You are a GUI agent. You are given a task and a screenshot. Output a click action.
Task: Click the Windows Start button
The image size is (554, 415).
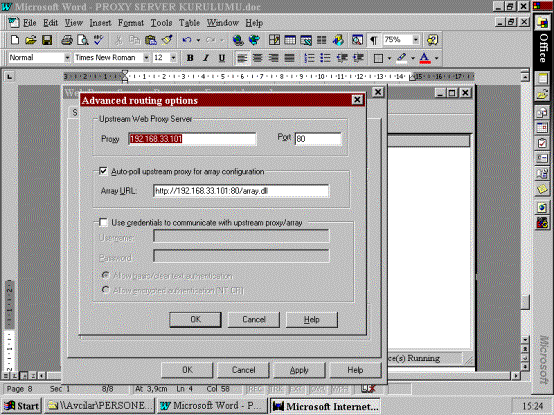(x=22, y=406)
